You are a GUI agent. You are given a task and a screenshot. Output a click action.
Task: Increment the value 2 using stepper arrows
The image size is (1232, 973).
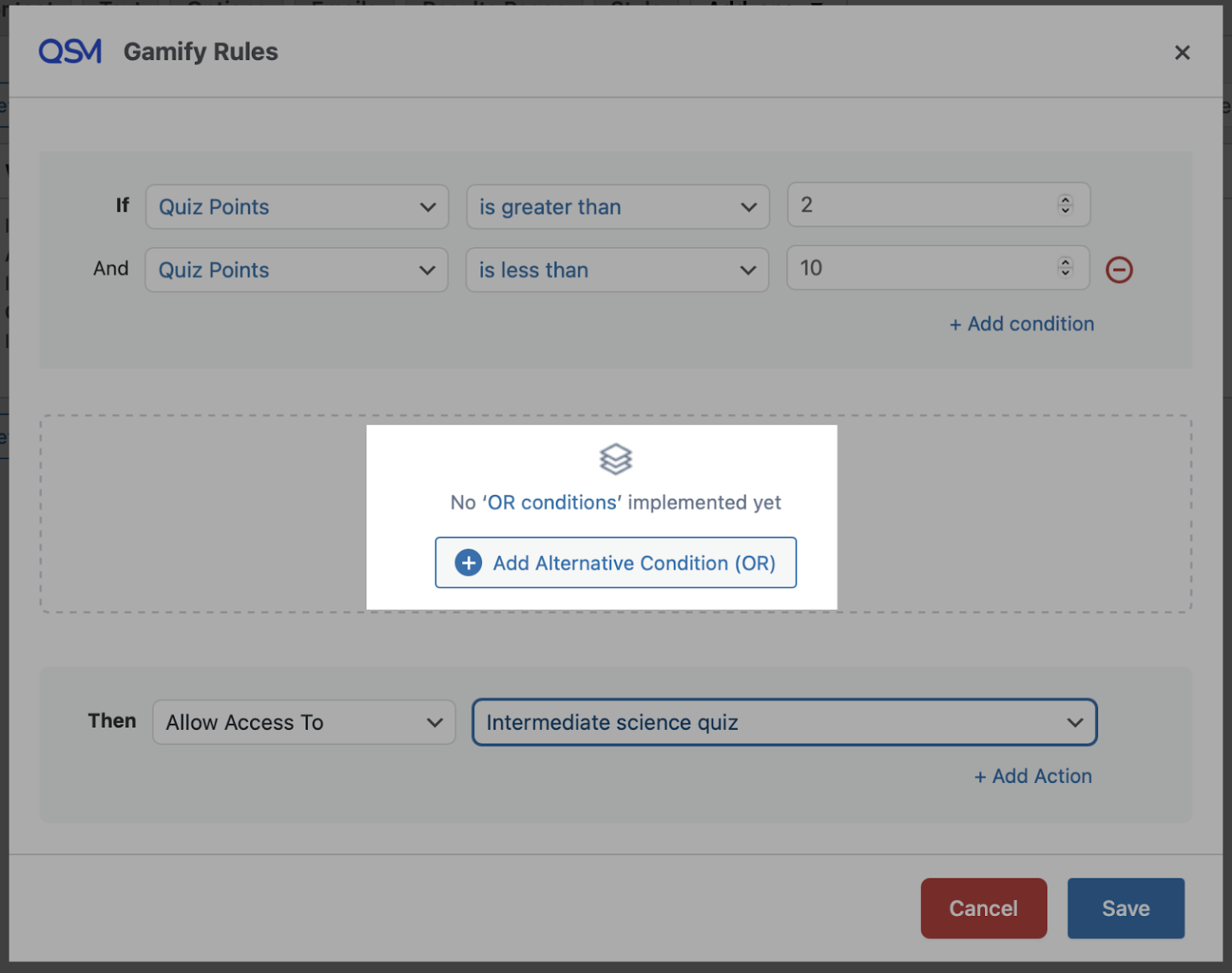click(1065, 200)
